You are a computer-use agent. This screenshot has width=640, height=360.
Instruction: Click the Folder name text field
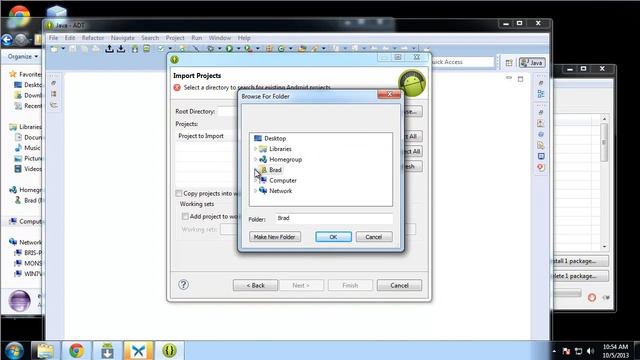[334, 218]
